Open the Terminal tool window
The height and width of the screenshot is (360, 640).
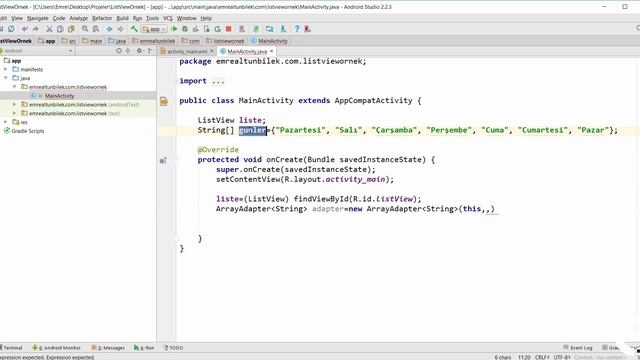point(11,348)
